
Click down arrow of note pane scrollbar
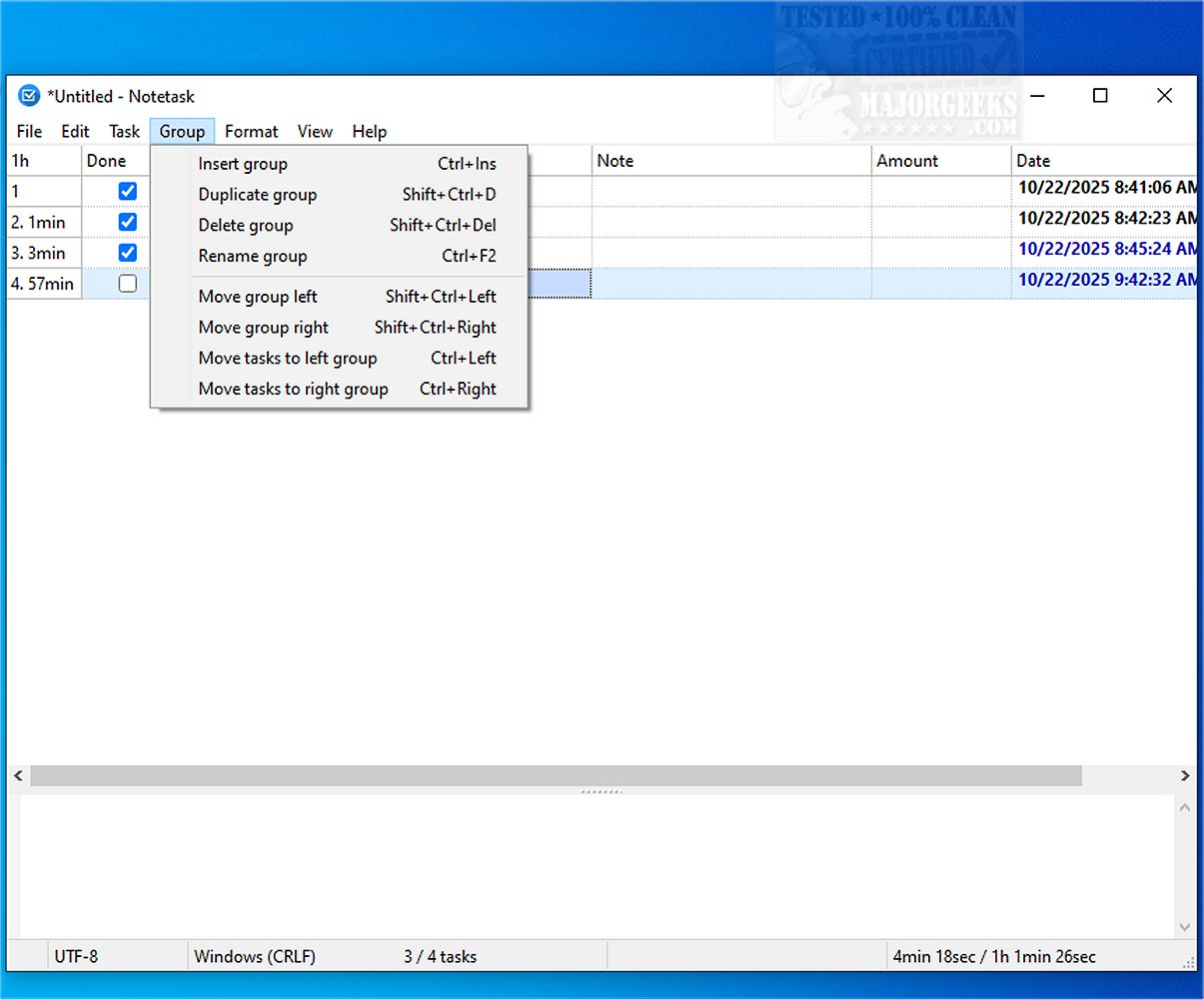pos(1185,927)
